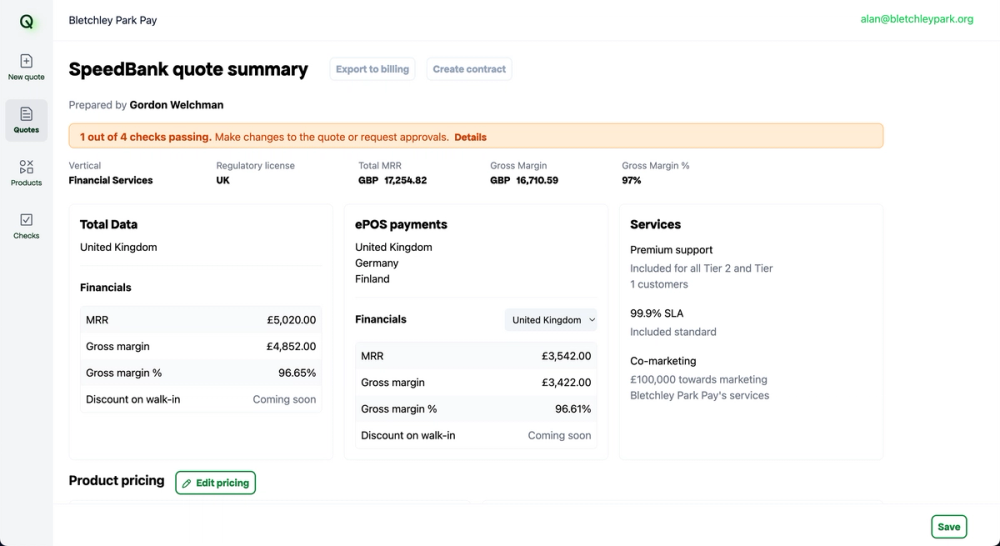This screenshot has height=546, width=1000.
Task: Click the ePOS payments heading
Action: click(x=401, y=225)
